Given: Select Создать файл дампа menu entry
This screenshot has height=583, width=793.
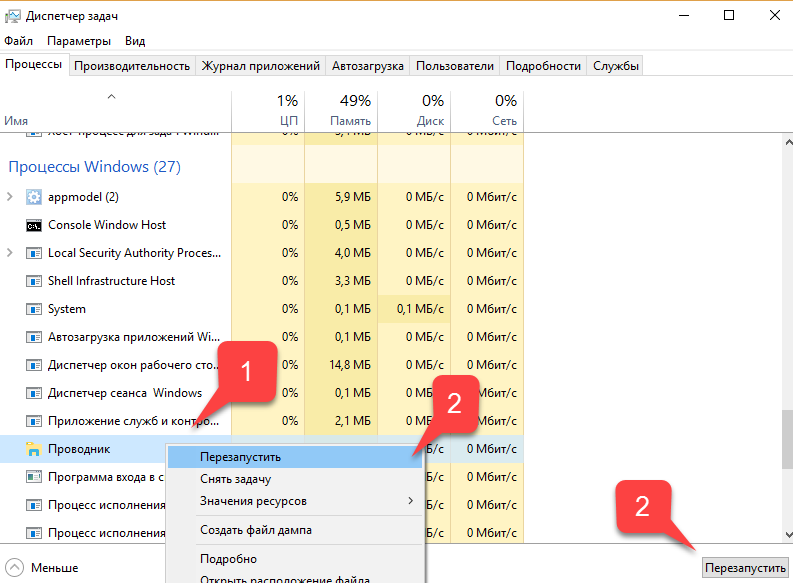Looking at the screenshot, I should (x=255, y=529).
